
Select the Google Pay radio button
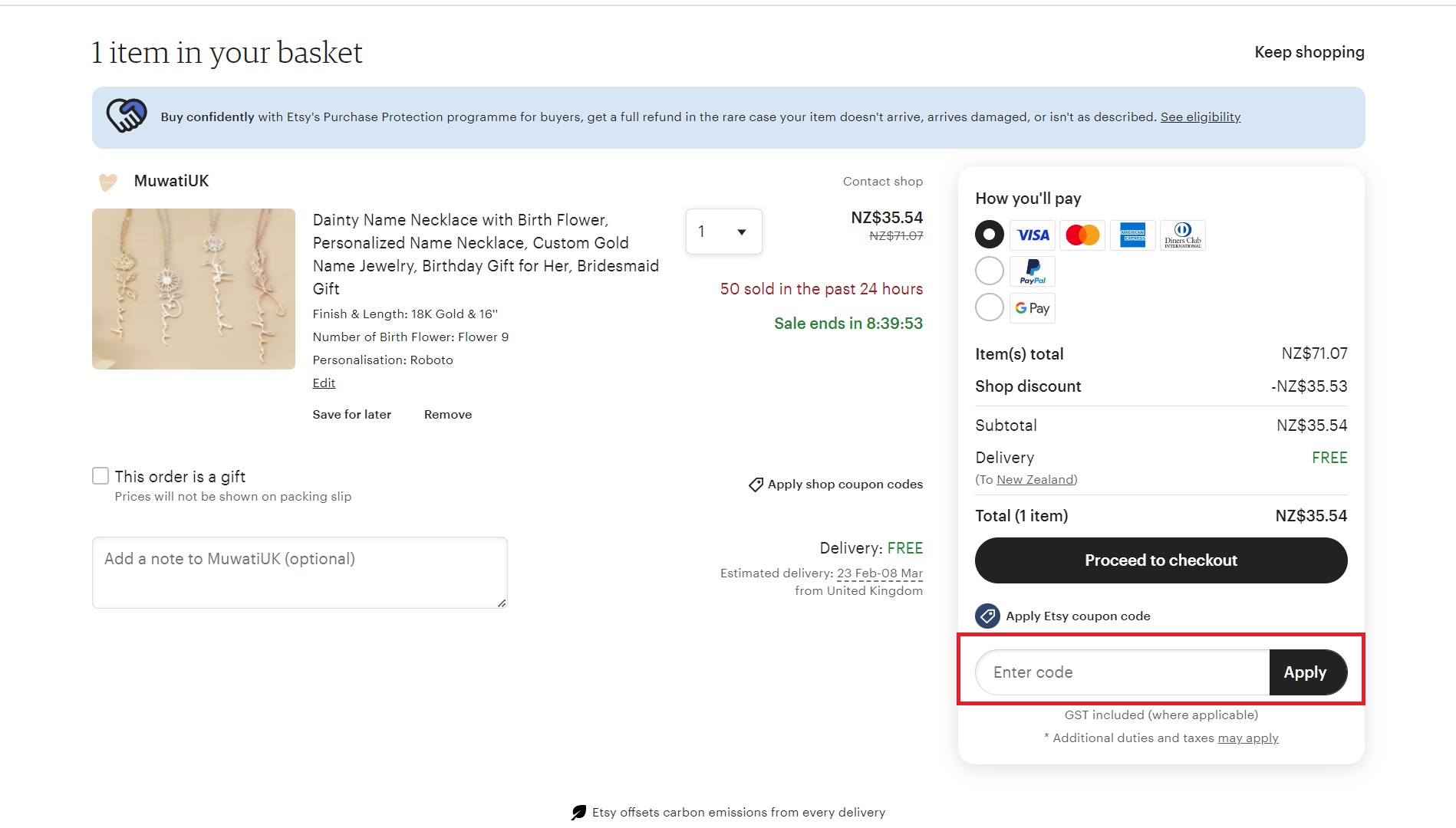click(989, 307)
